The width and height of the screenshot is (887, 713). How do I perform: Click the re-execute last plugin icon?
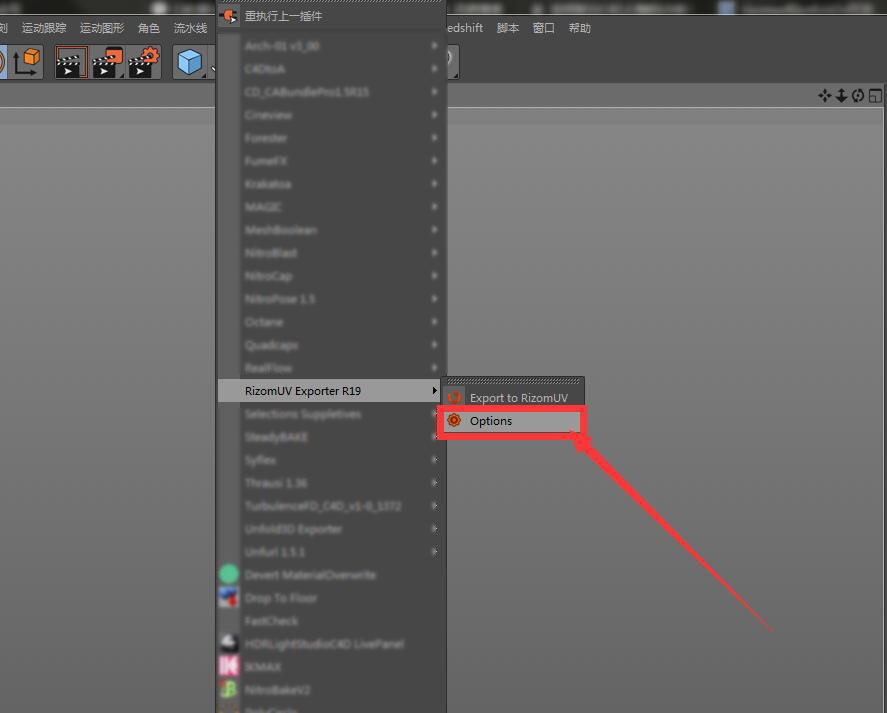click(229, 16)
